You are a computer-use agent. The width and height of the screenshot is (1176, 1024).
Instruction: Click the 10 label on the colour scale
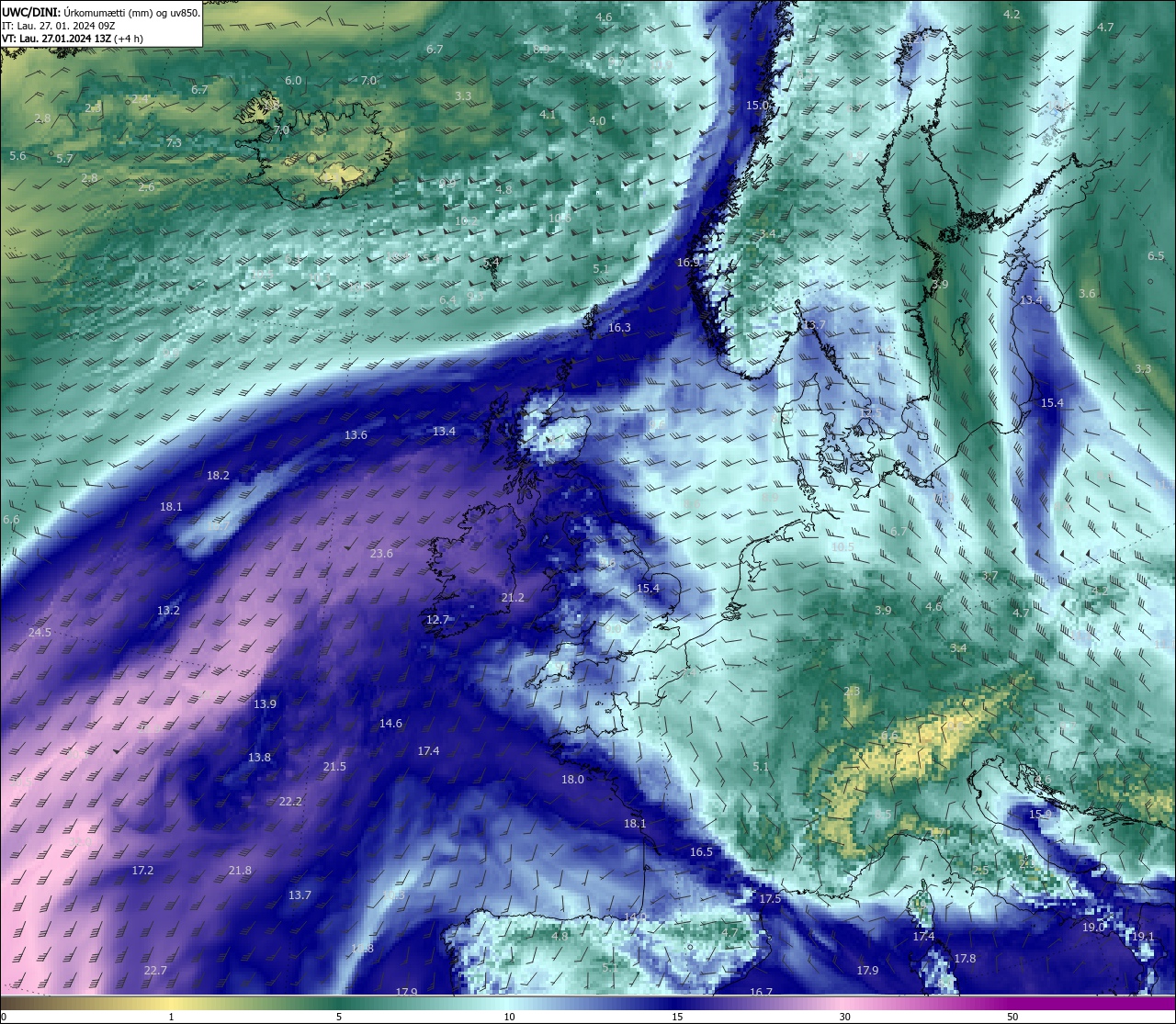tap(509, 1016)
